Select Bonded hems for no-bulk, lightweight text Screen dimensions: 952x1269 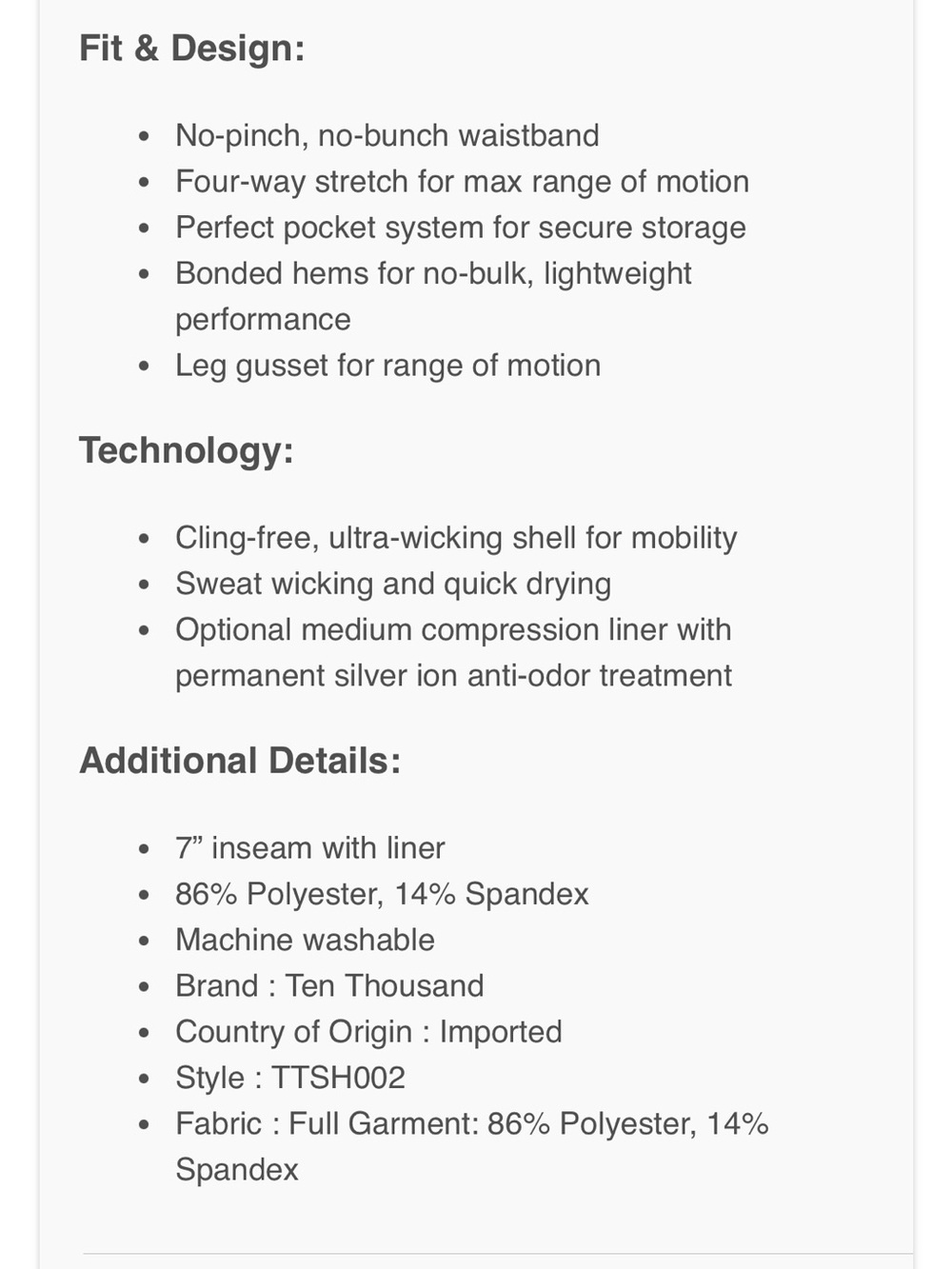433,273
